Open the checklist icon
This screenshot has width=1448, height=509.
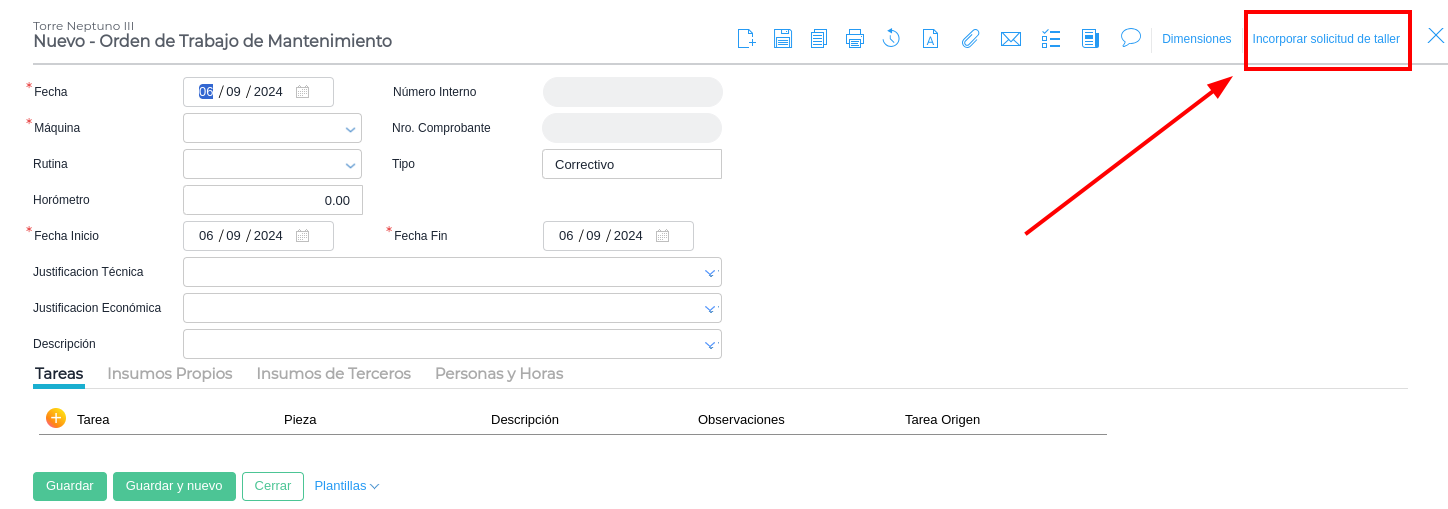1051,39
